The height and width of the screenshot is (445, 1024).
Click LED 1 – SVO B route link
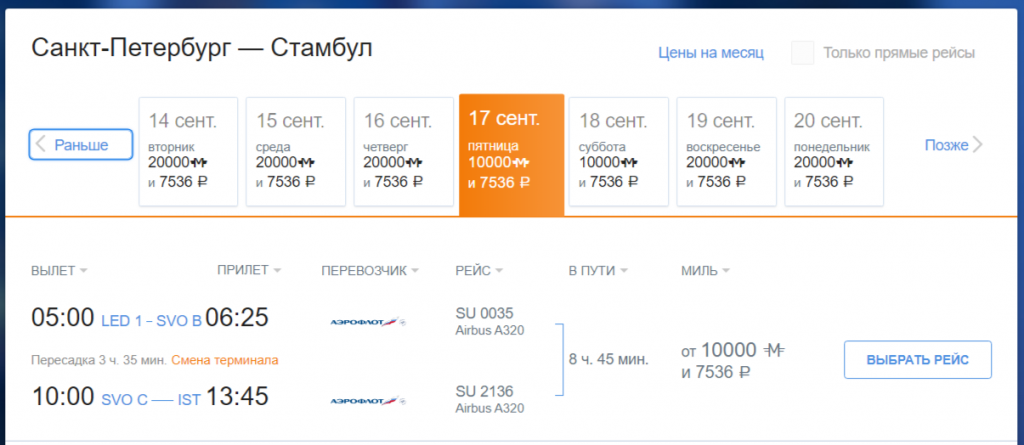coord(152,321)
